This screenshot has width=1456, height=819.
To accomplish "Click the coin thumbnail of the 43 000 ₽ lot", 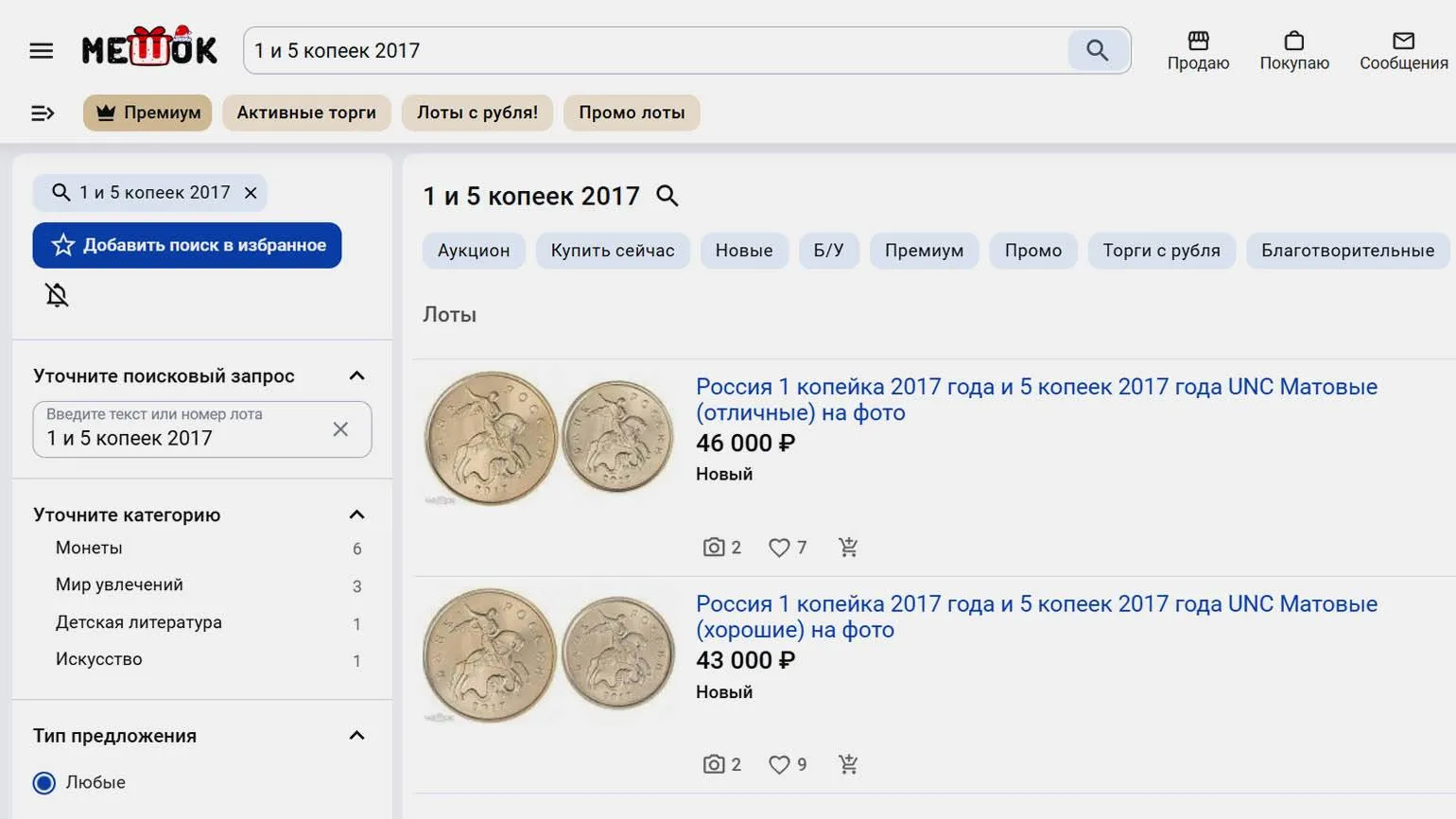I will [x=548, y=655].
